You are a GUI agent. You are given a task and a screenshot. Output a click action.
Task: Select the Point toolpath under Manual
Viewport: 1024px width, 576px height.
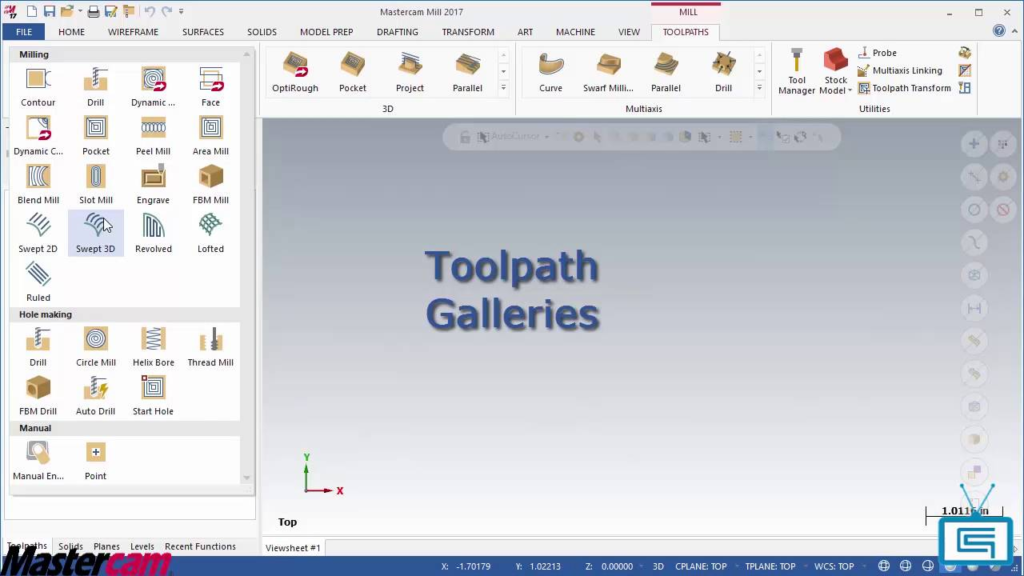(x=95, y=461)
